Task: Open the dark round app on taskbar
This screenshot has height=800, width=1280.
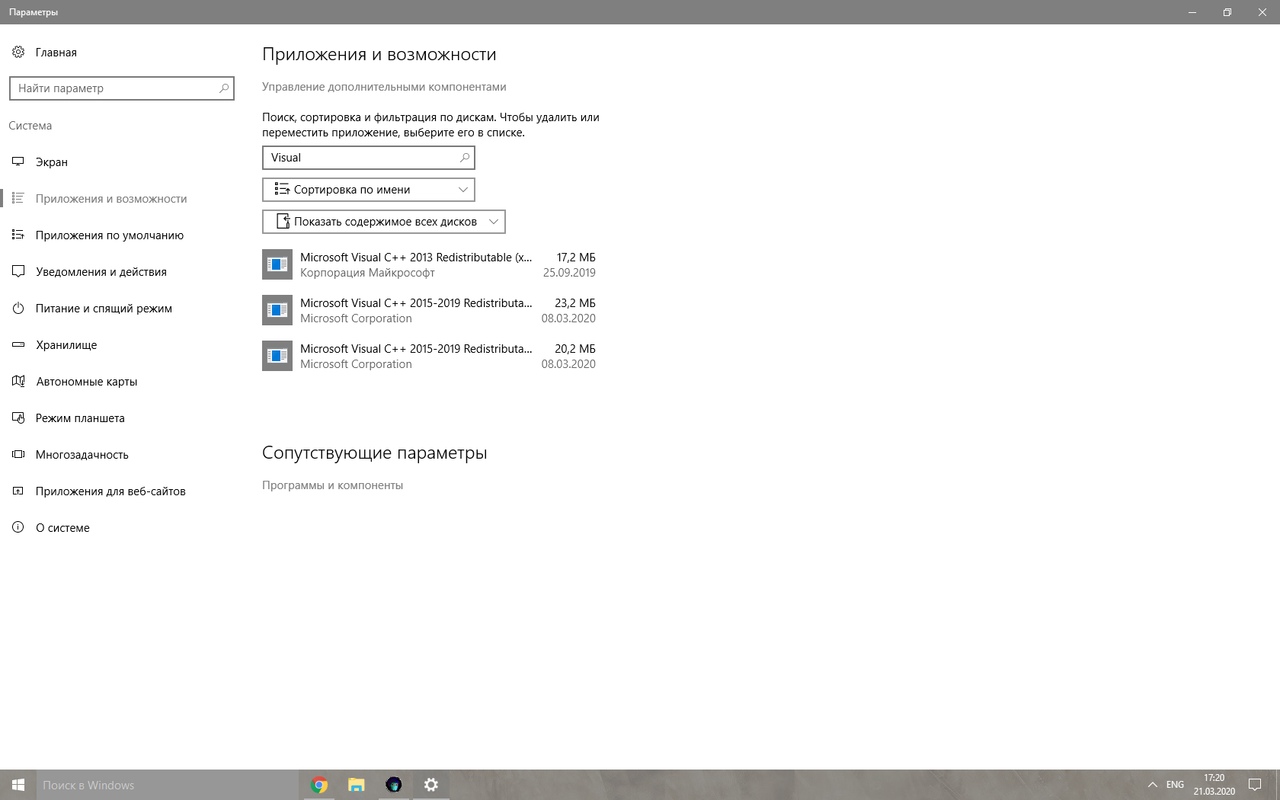Action: (394, 785)
